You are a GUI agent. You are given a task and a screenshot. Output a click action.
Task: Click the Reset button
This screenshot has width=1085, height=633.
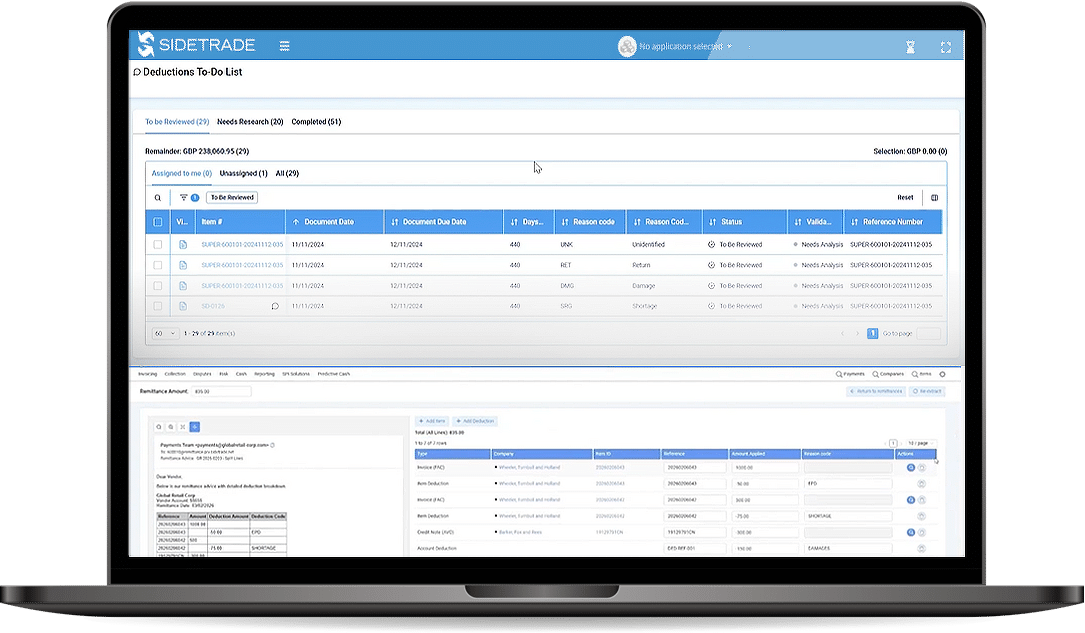coord(905,198)
